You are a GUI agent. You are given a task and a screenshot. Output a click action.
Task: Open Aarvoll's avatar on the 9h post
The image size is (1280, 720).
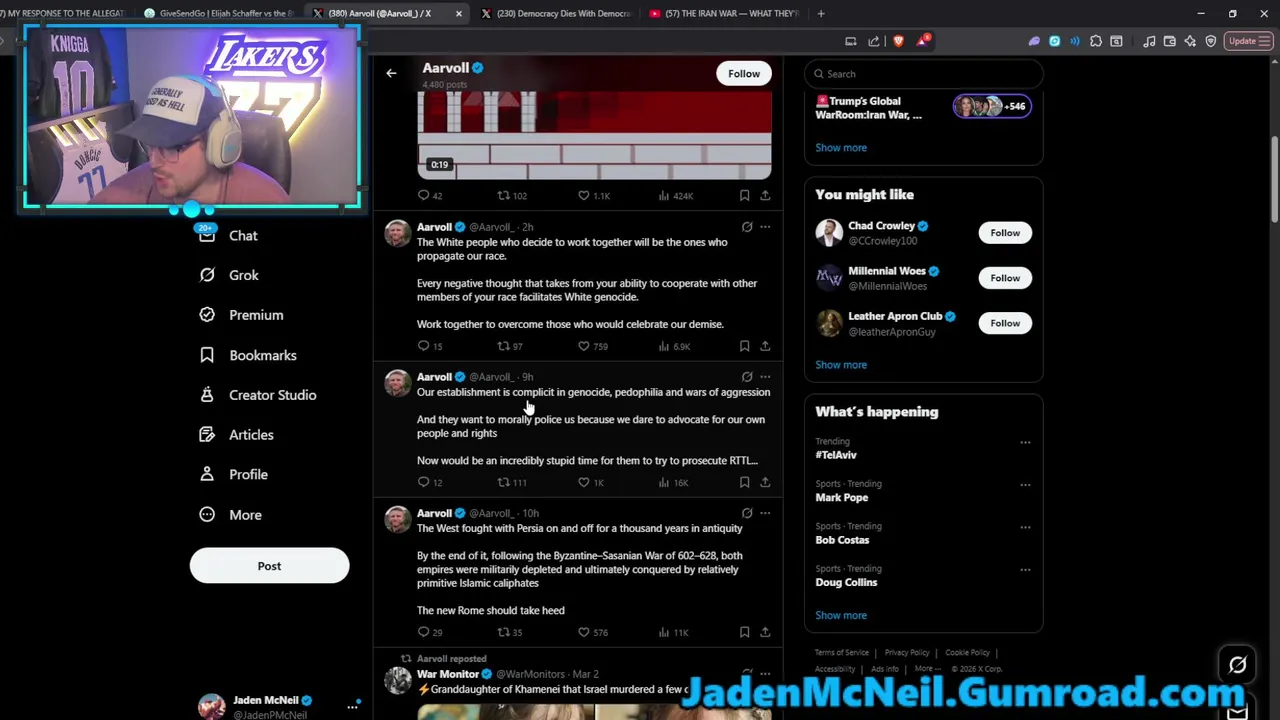[x=398, y=384]
